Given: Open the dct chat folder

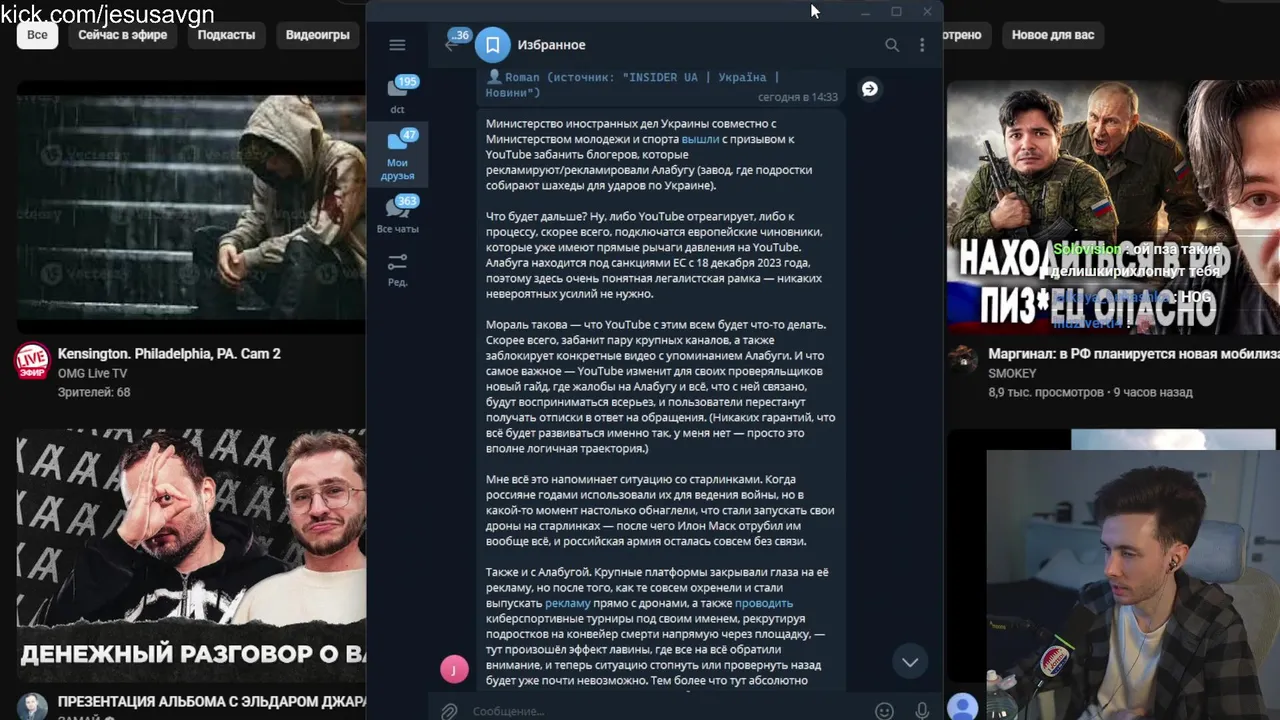Looking at the screenshot, I should pyautogui.click(x=397, y=95).
